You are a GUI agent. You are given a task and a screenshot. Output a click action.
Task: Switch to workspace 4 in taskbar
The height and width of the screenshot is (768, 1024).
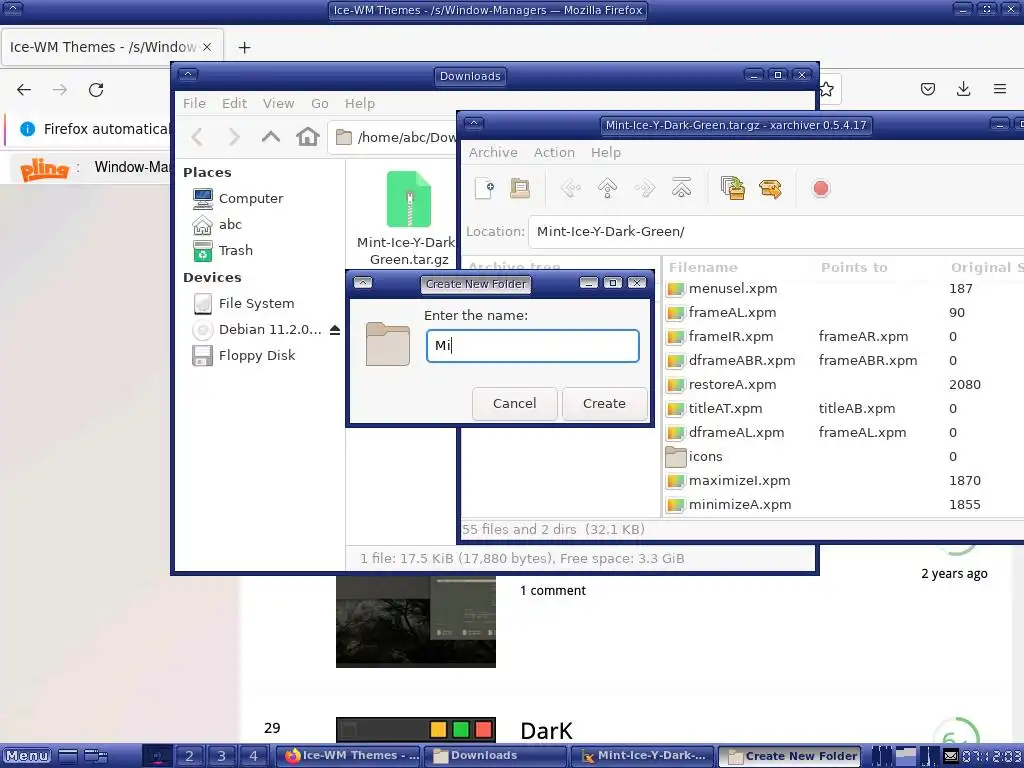coord(253,756)
